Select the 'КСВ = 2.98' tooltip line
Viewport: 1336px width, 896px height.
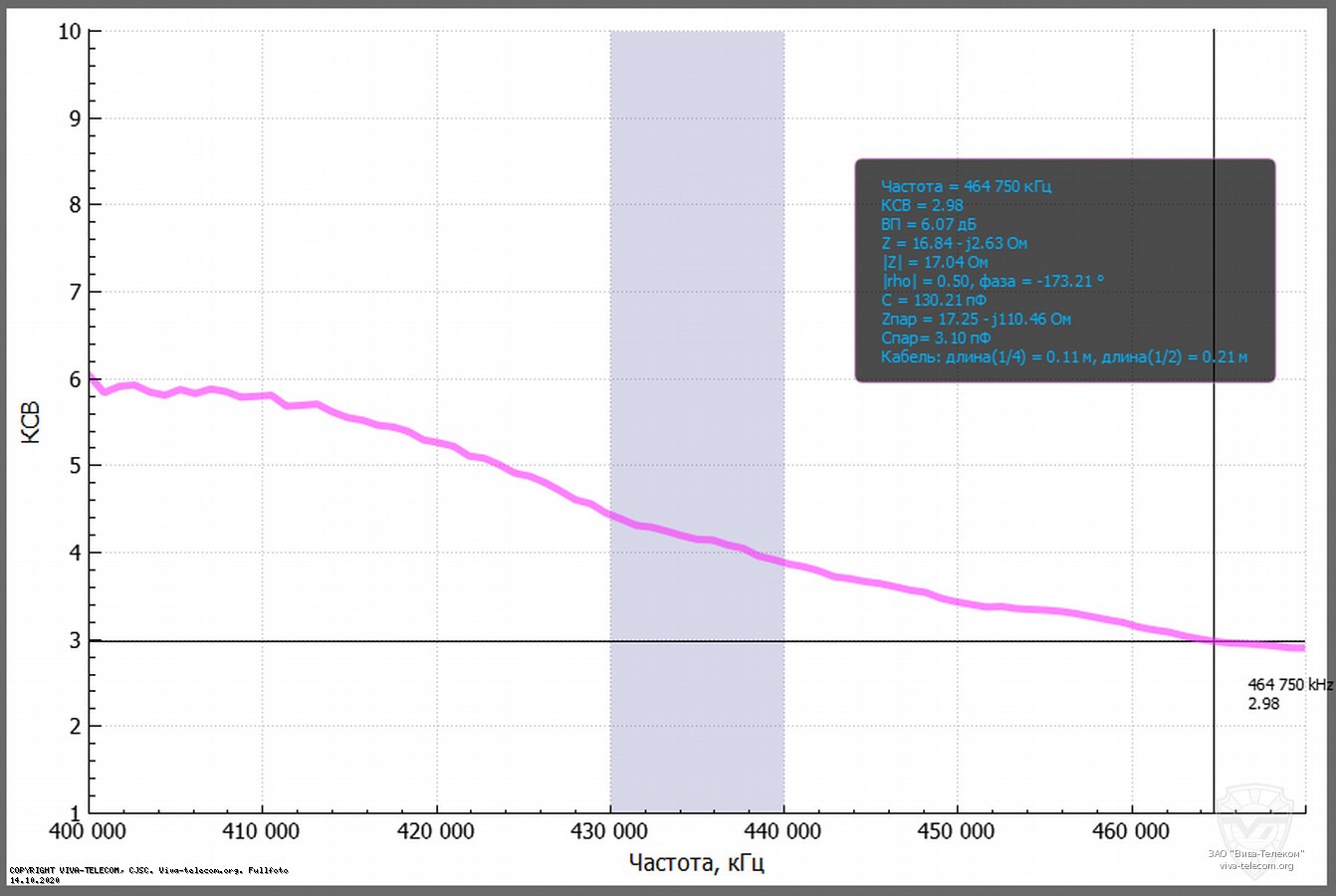coord(922,205)
